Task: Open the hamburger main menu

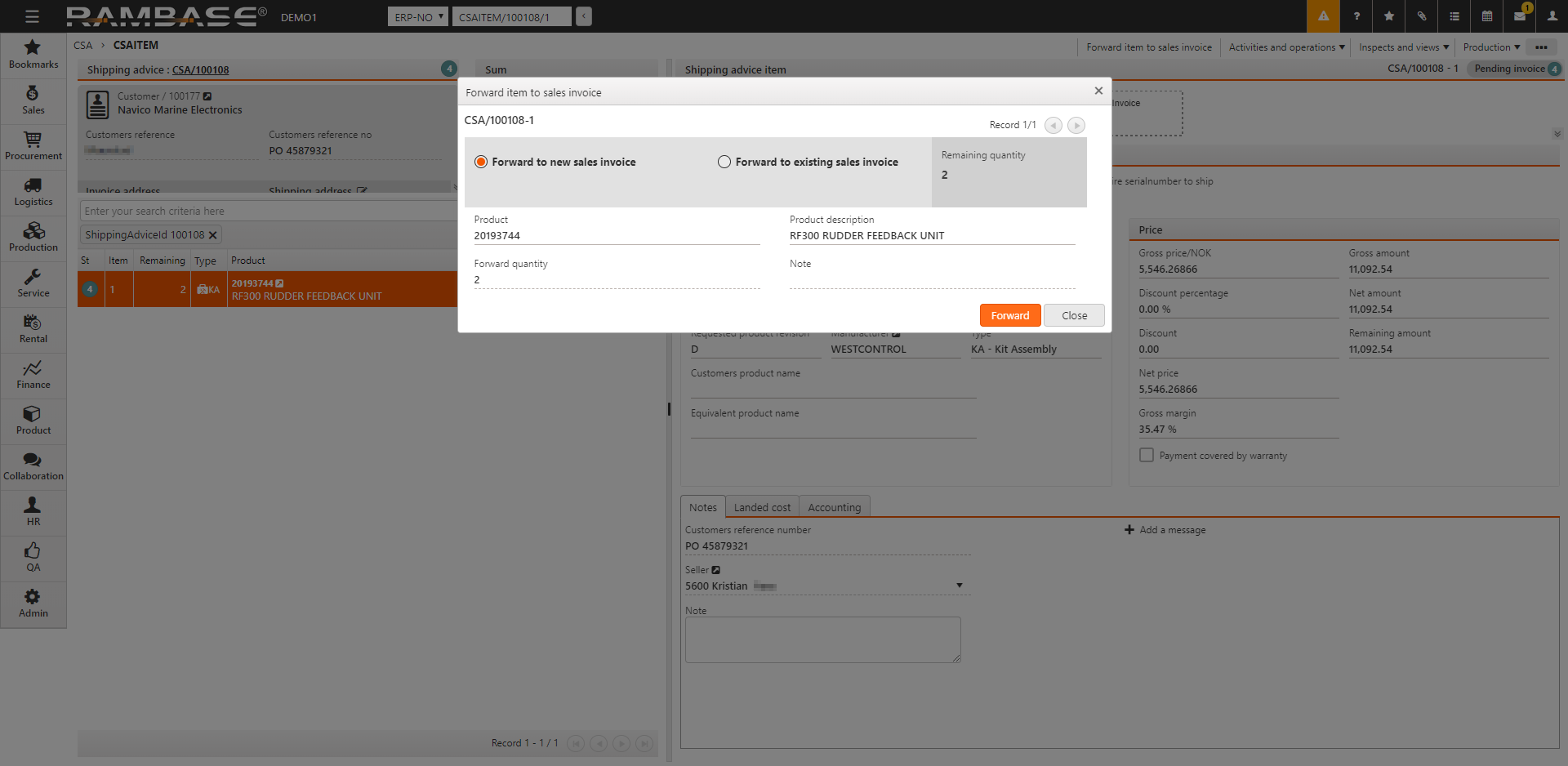Action: tap(32, 16)
